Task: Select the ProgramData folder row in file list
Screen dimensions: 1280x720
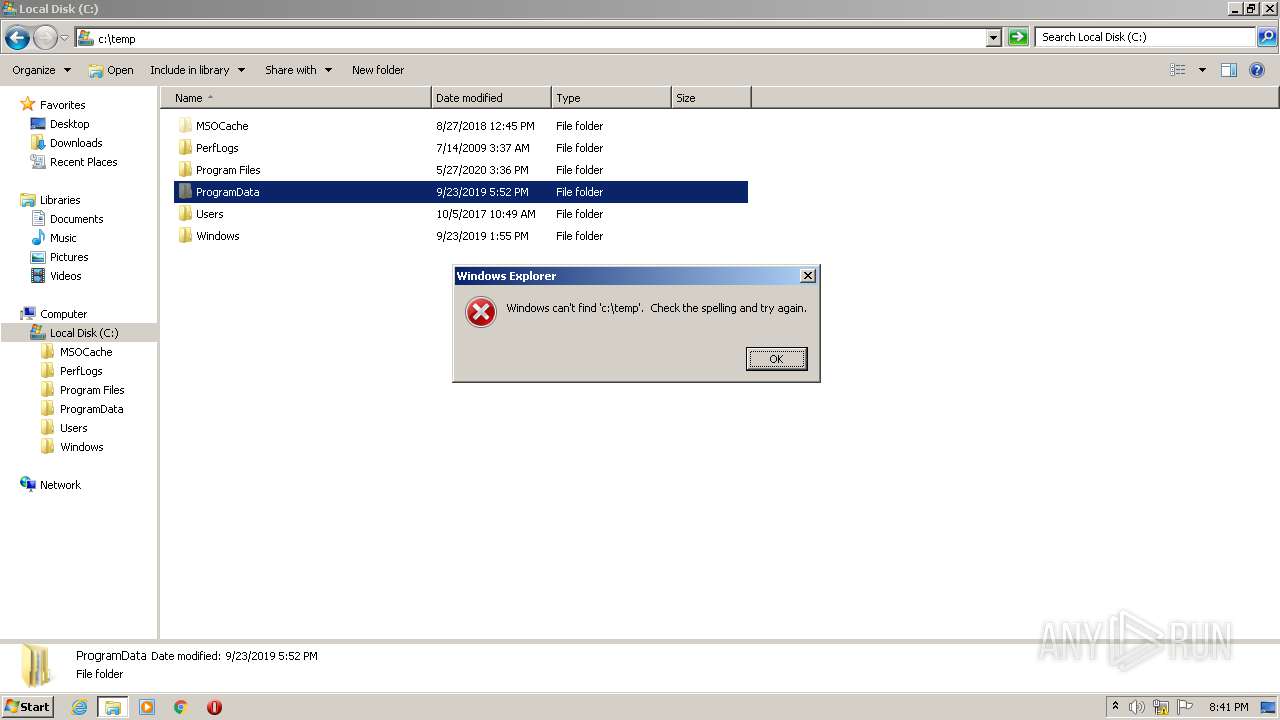Action: (x=461, y=192)
